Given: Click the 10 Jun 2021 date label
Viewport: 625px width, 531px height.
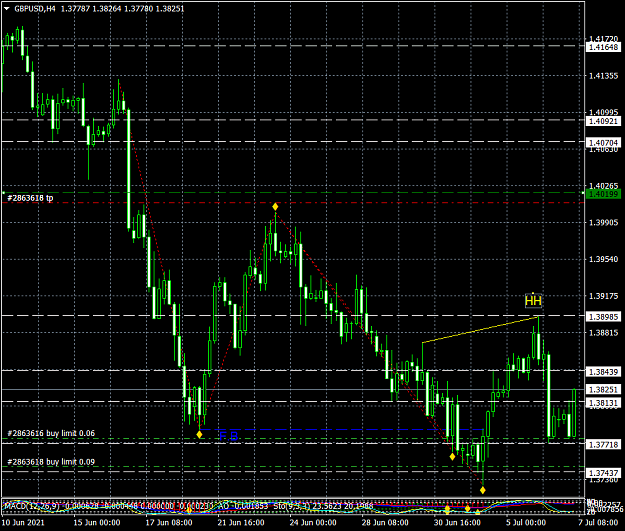Looking at the screenshot, I should tap(23, 523).
